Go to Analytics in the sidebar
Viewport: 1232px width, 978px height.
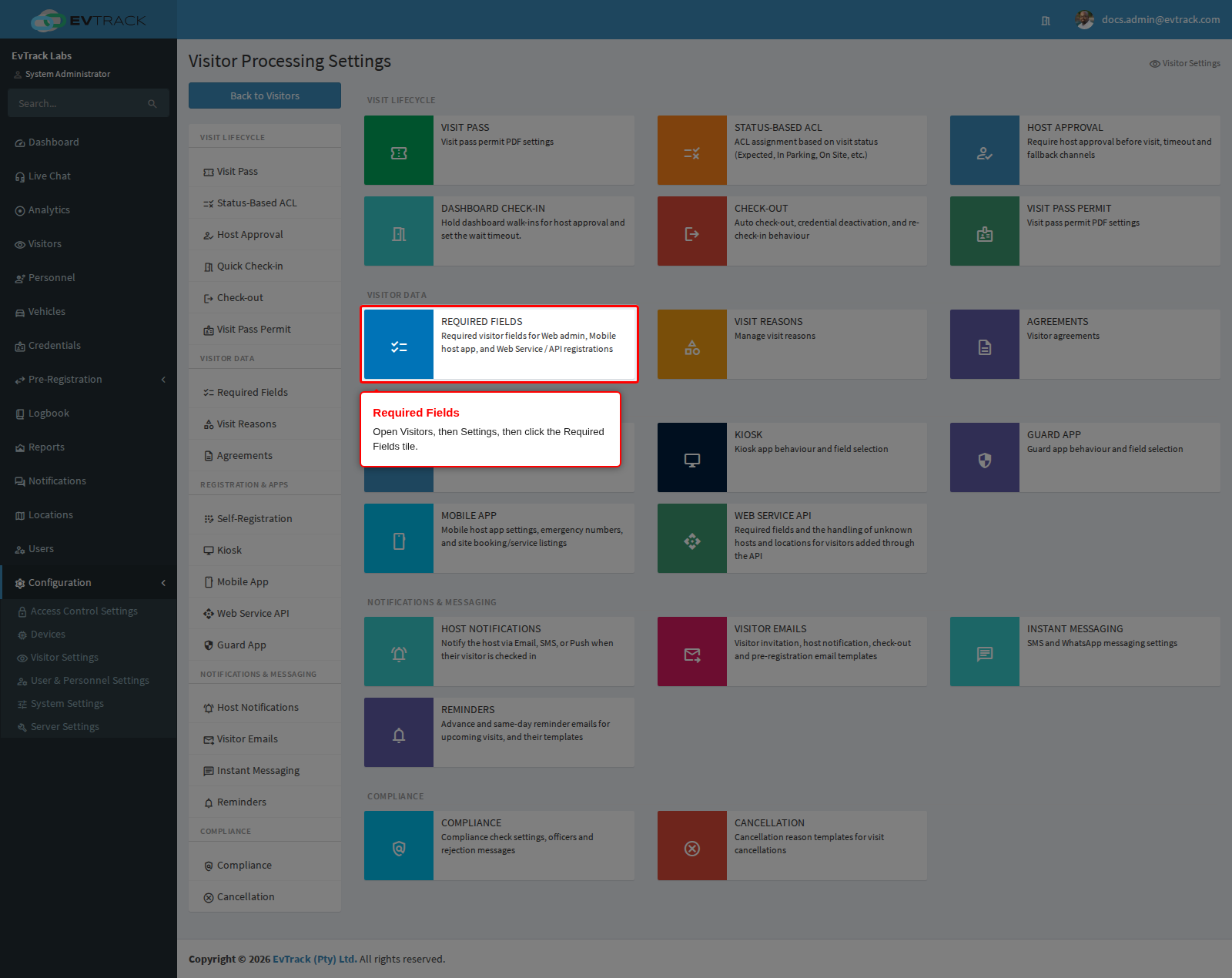point(89,210)
